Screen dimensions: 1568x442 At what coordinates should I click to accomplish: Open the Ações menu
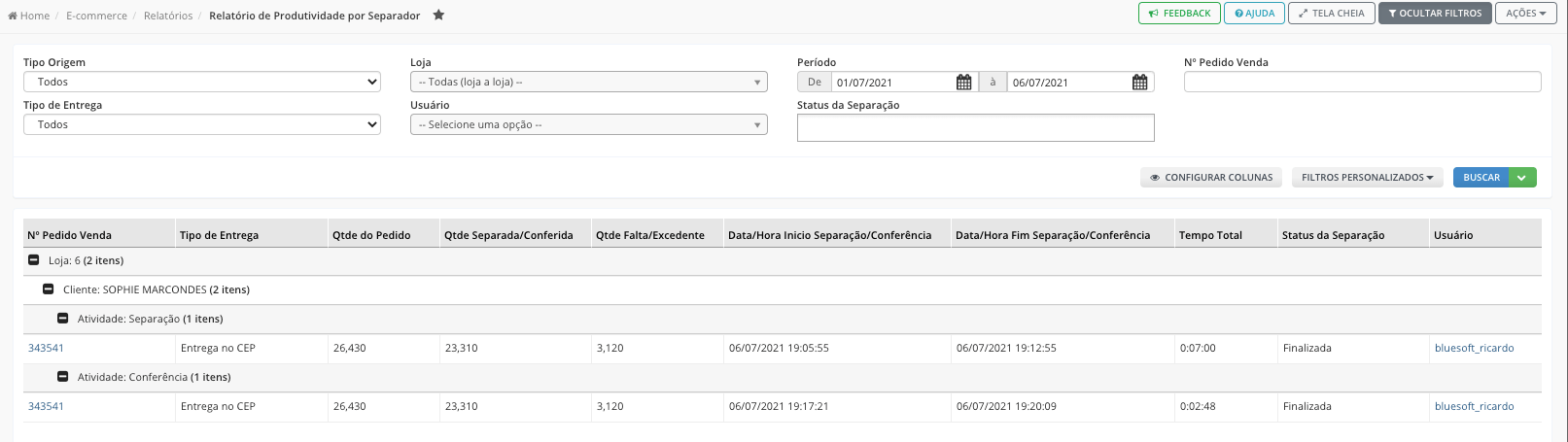tap(1526, 14)
